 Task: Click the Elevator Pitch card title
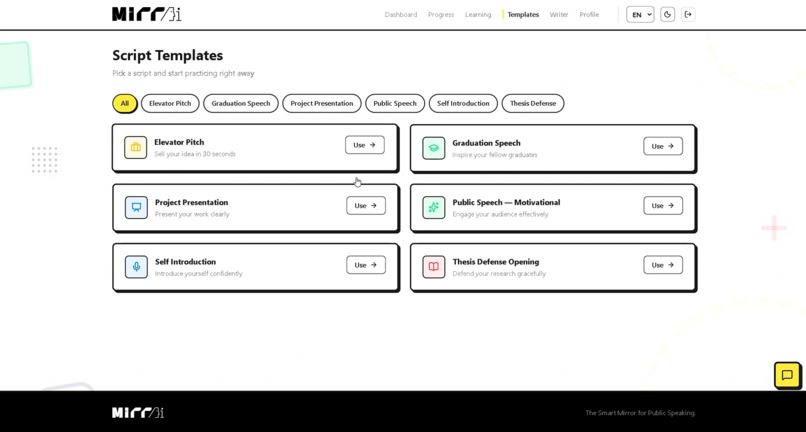(179, 142)
